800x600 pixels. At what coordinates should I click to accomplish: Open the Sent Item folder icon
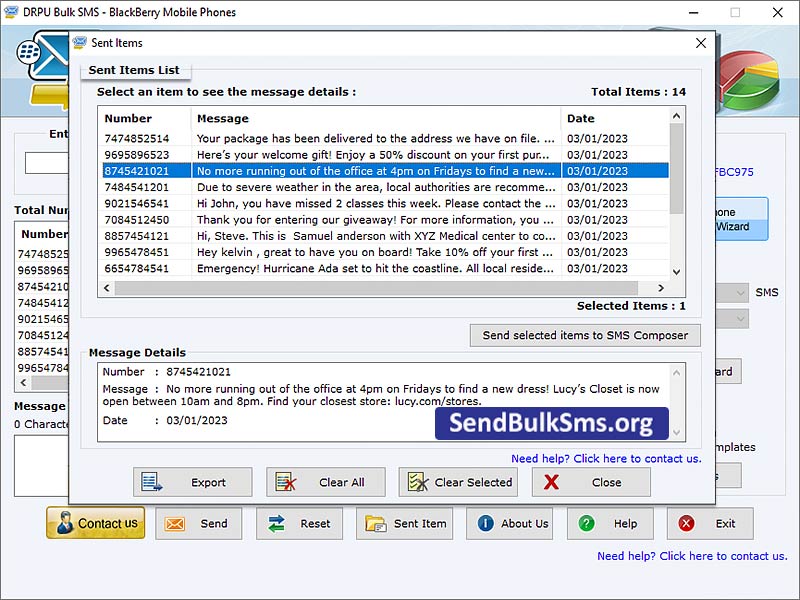[376, 523]
